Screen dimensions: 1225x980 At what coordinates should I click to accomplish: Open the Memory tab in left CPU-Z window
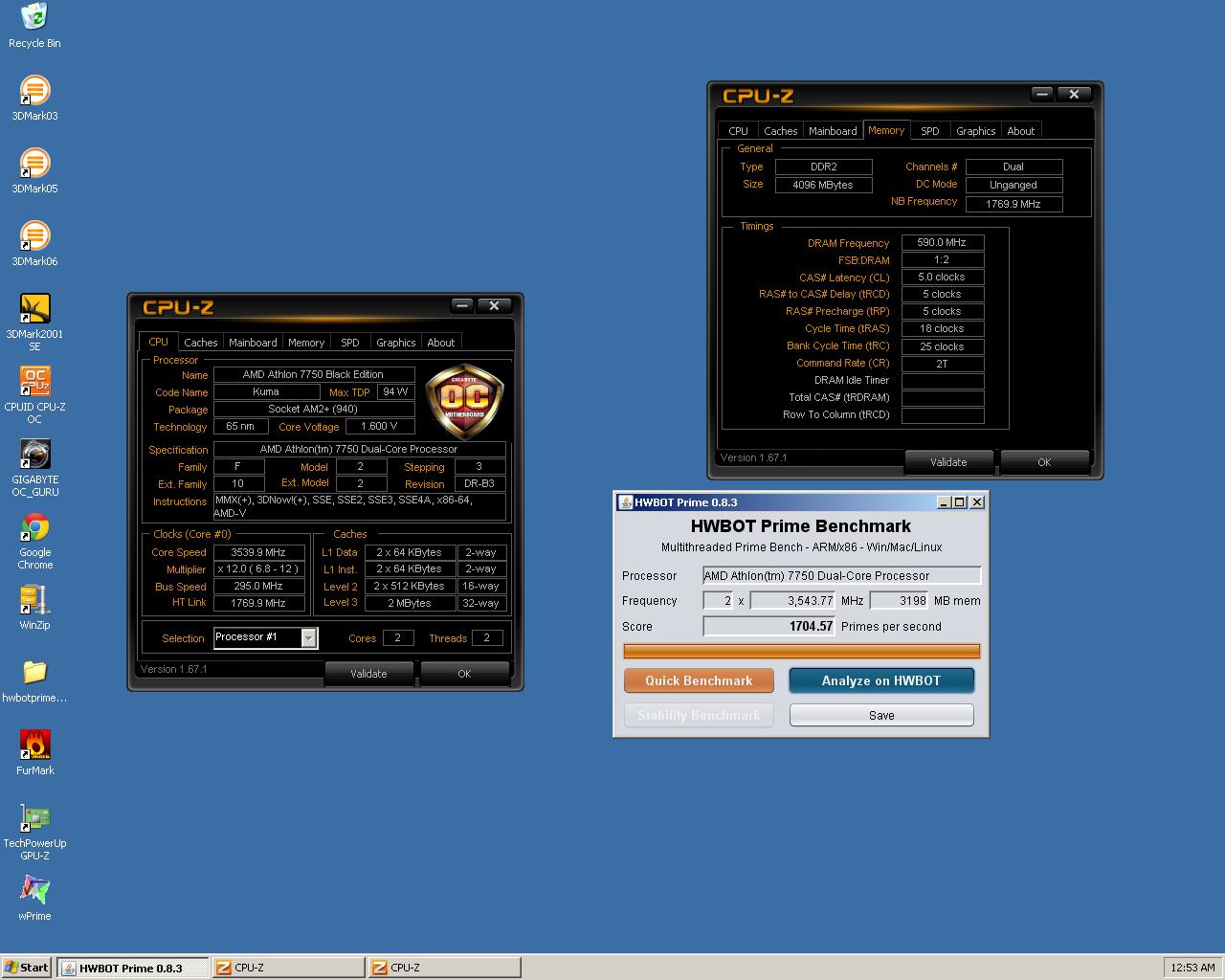pyautogui.click(x=306, y=342)
